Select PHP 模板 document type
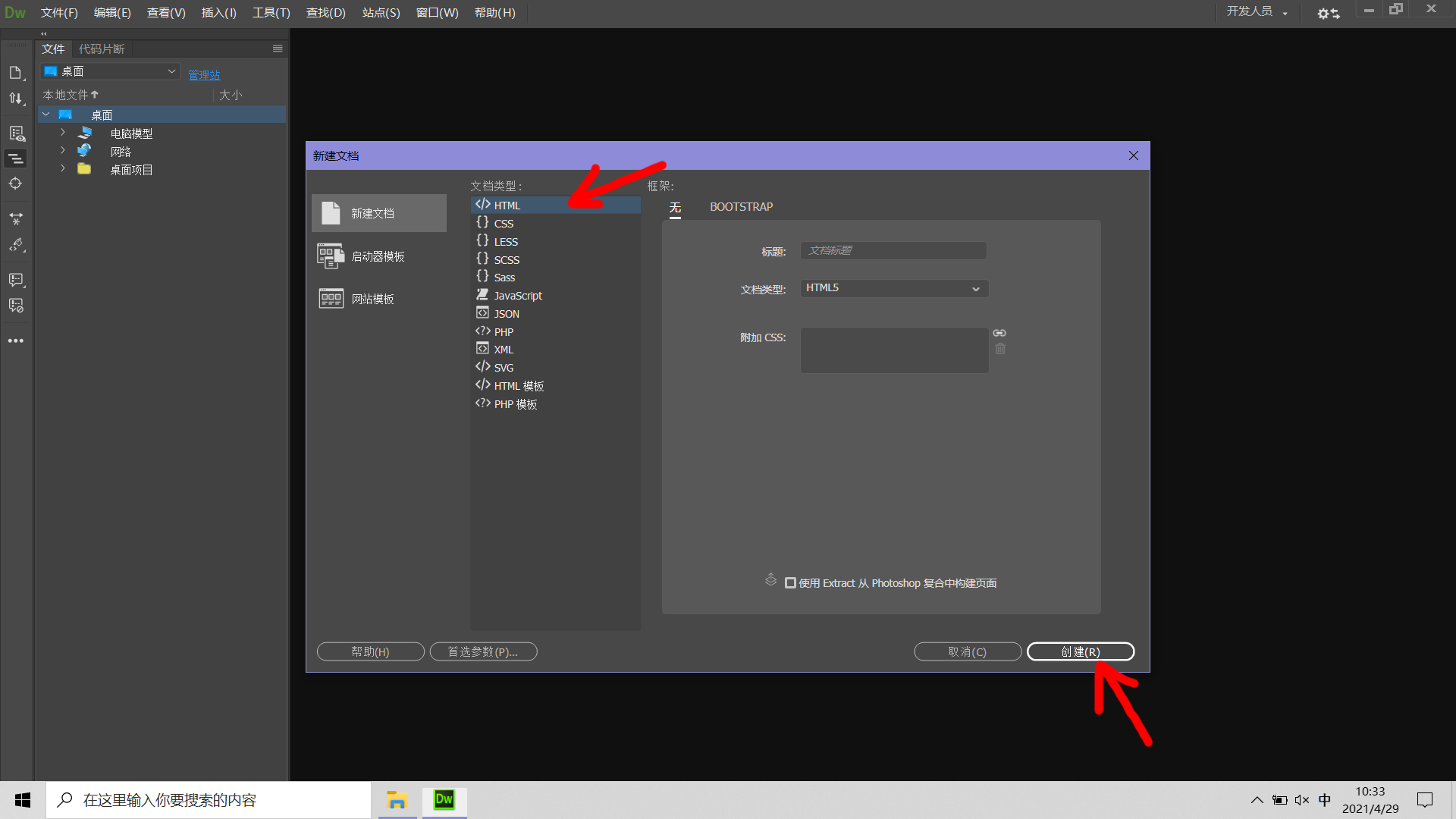The width and height of the screenshot is (1456, 819). [x=555, y=404]
